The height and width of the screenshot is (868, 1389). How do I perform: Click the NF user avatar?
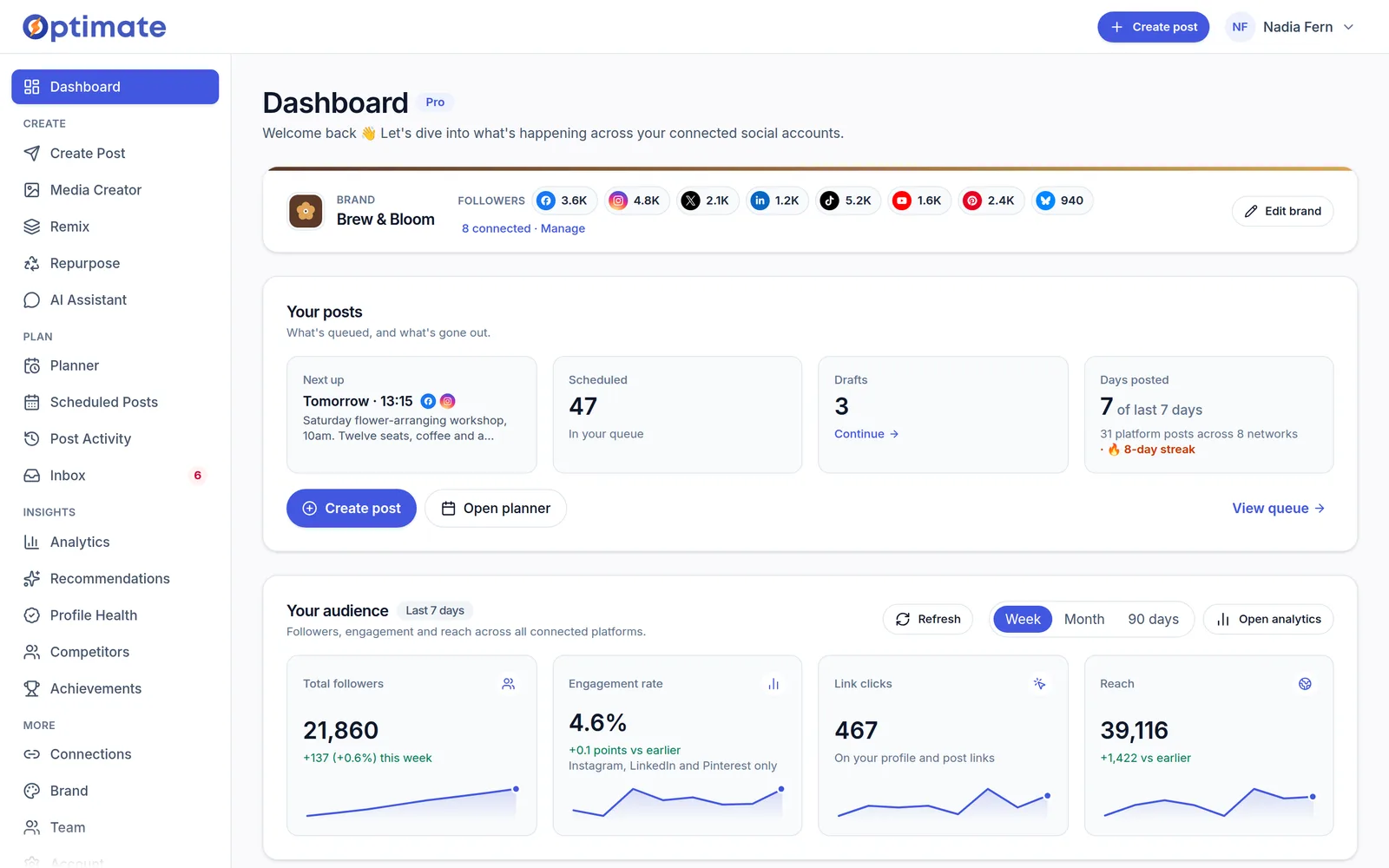(x=1240, y=27)
